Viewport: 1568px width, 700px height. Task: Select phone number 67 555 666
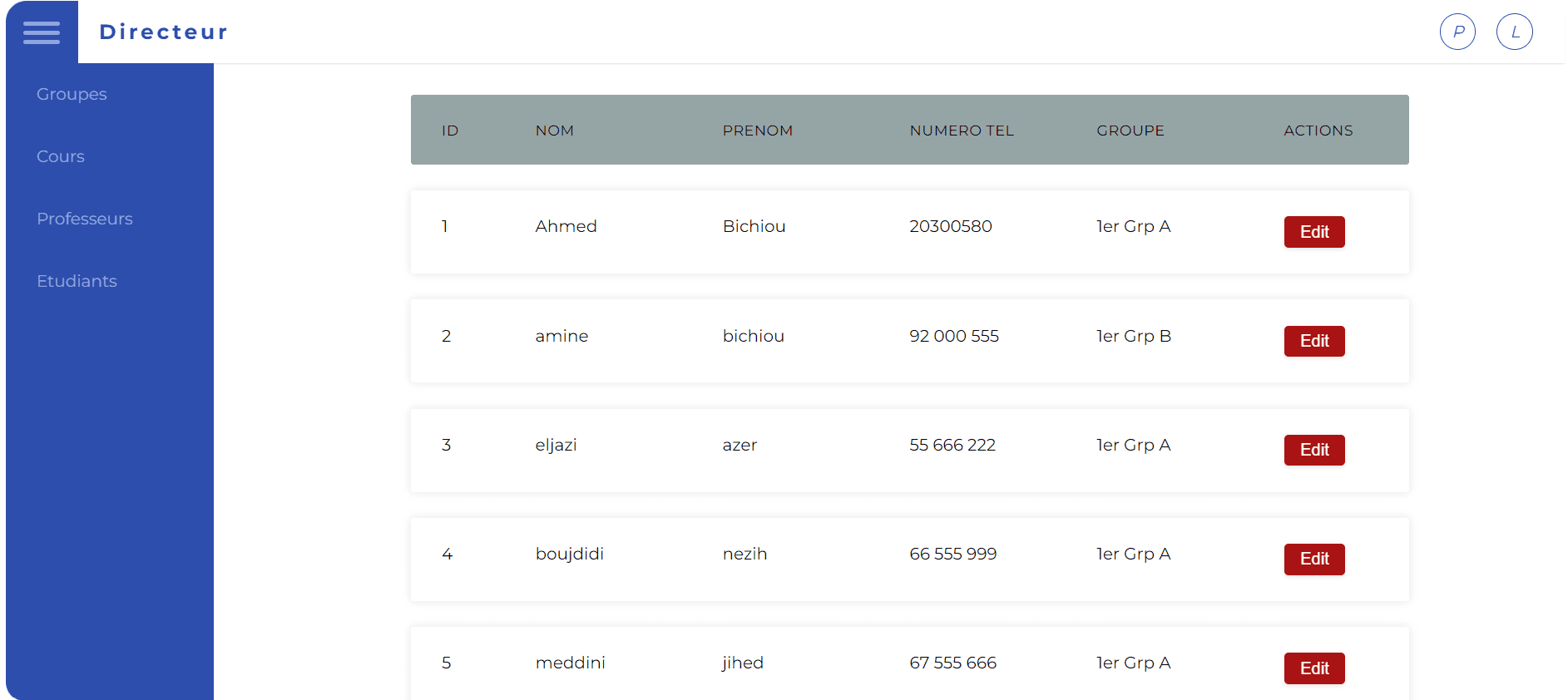click(x=953, y=663)
